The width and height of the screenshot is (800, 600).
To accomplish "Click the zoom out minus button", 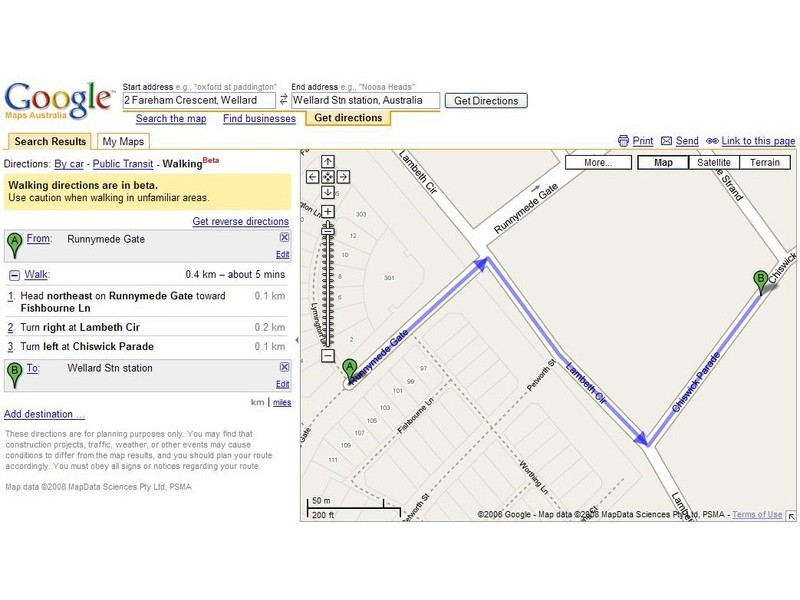I will [x=327, y=355].
